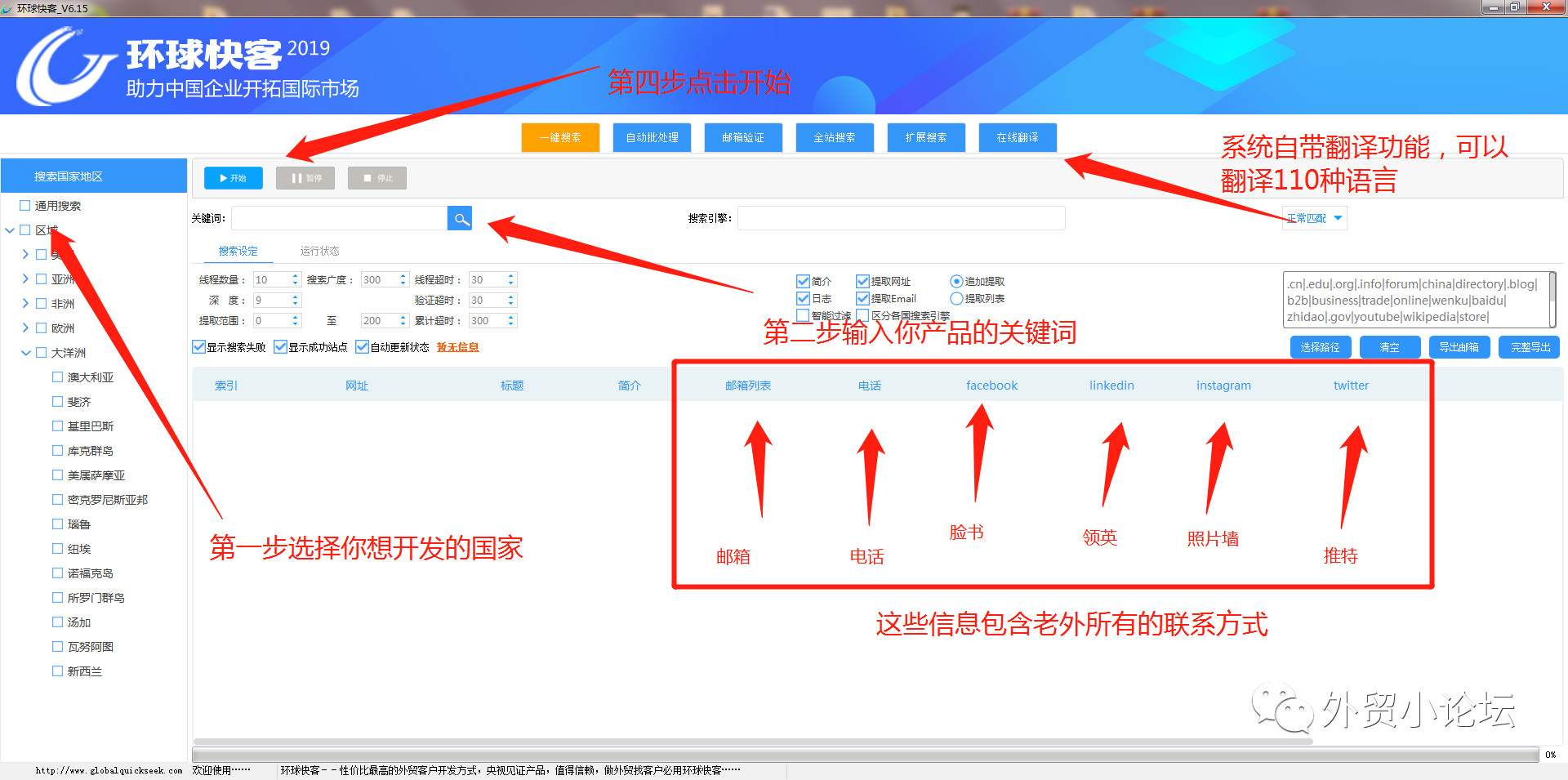Open 扩展搜索 extended search
1568x780 pixels.
pos(926,137)
